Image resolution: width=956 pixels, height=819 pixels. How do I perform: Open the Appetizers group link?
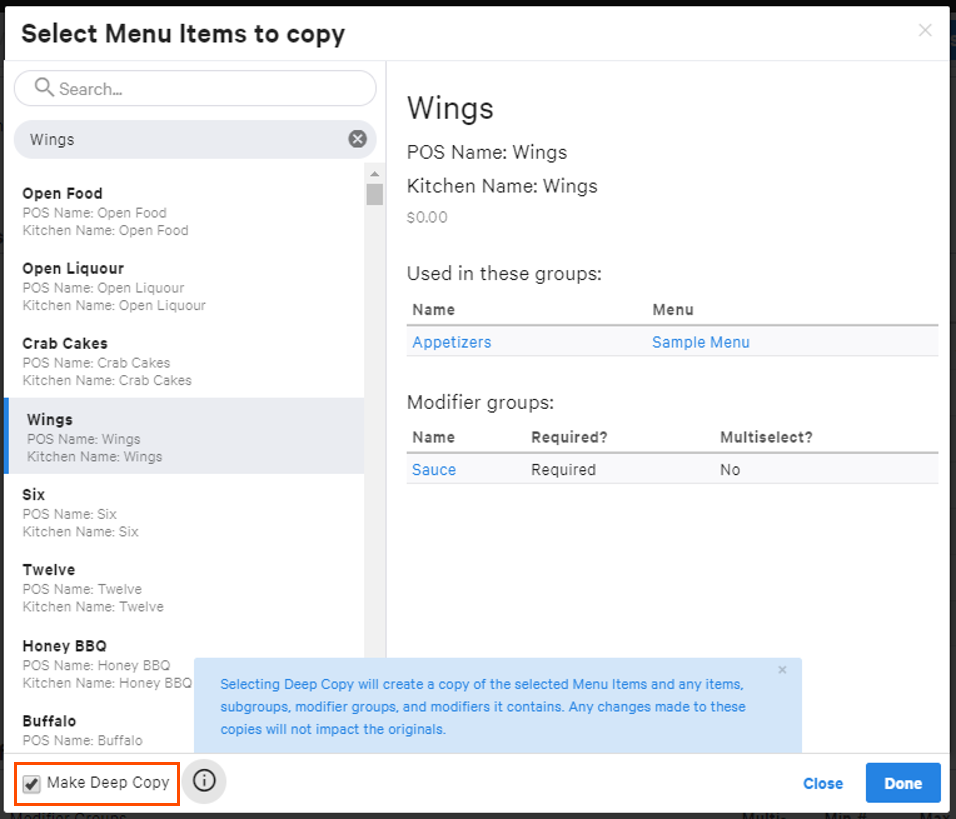point(452,341)
